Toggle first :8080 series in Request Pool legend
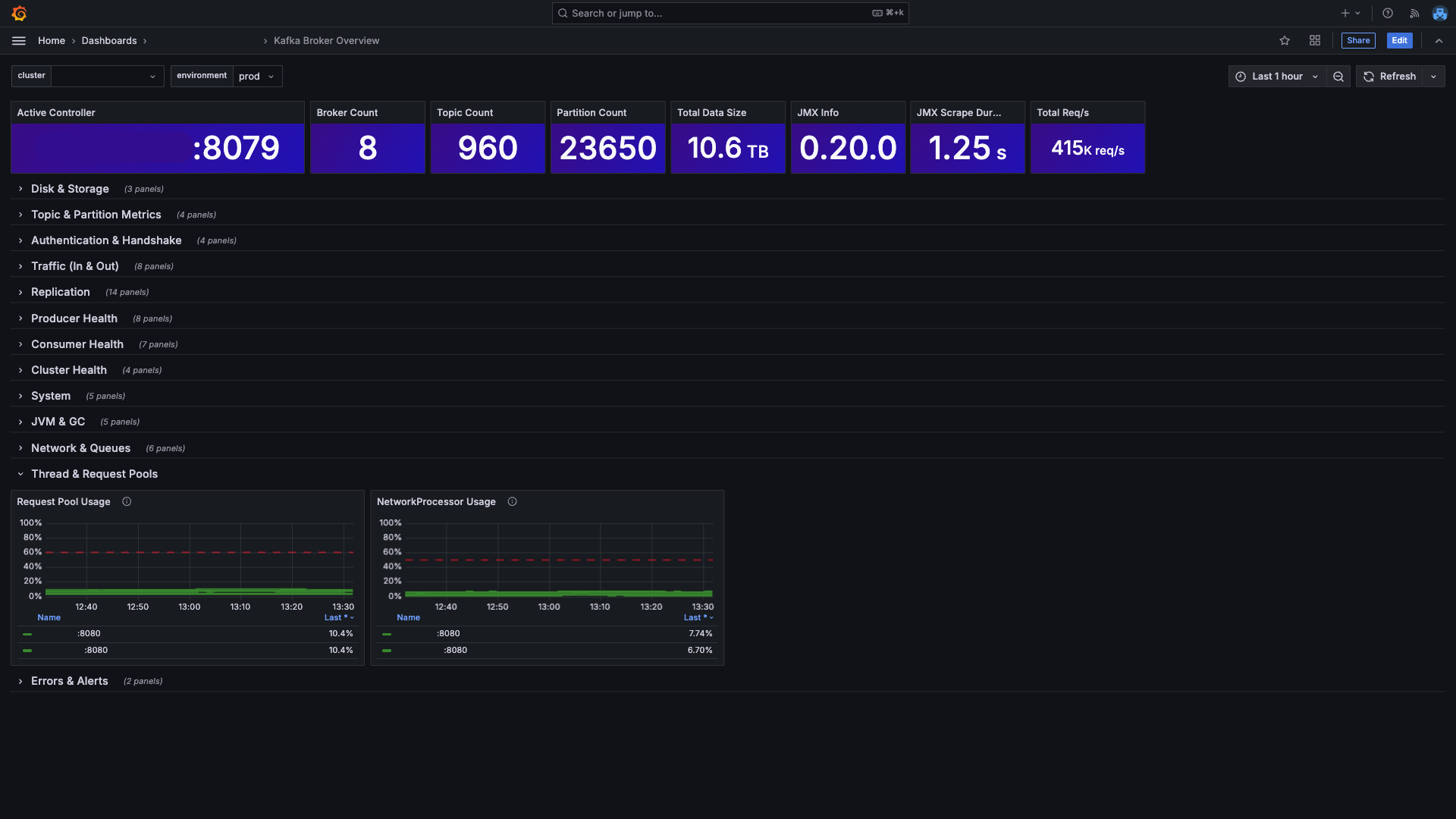 (89, 634)
